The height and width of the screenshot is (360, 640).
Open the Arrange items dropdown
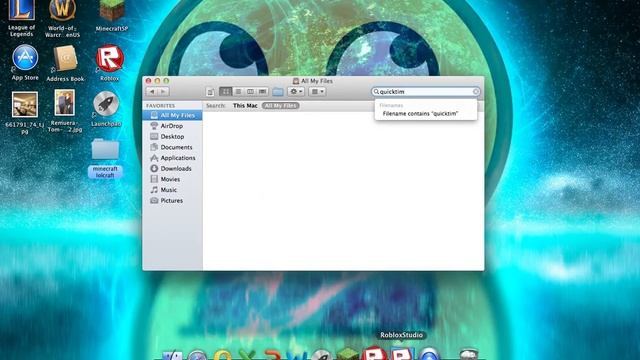coord(317,91)
